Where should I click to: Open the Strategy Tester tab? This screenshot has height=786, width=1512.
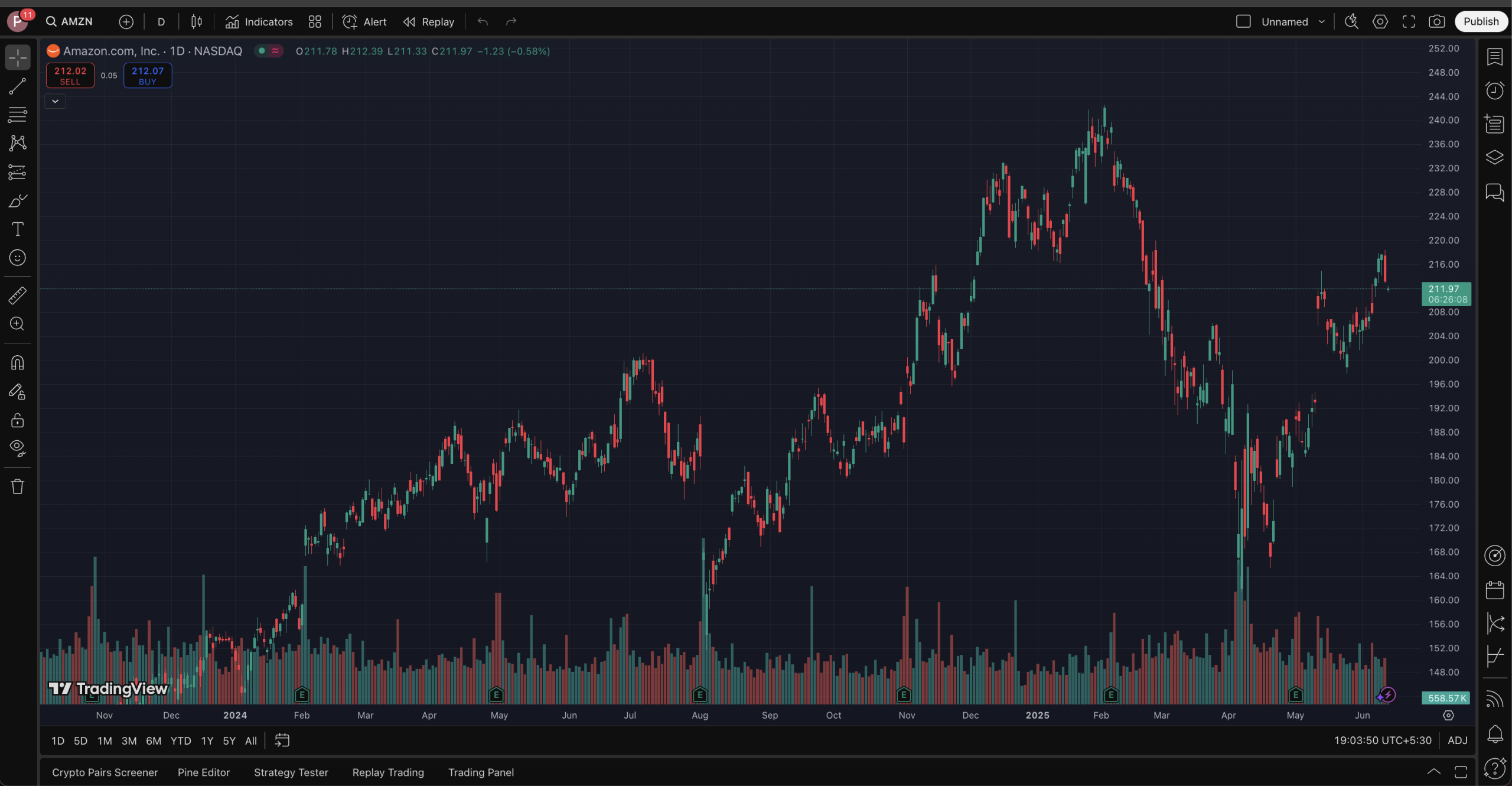click(291, 772)
